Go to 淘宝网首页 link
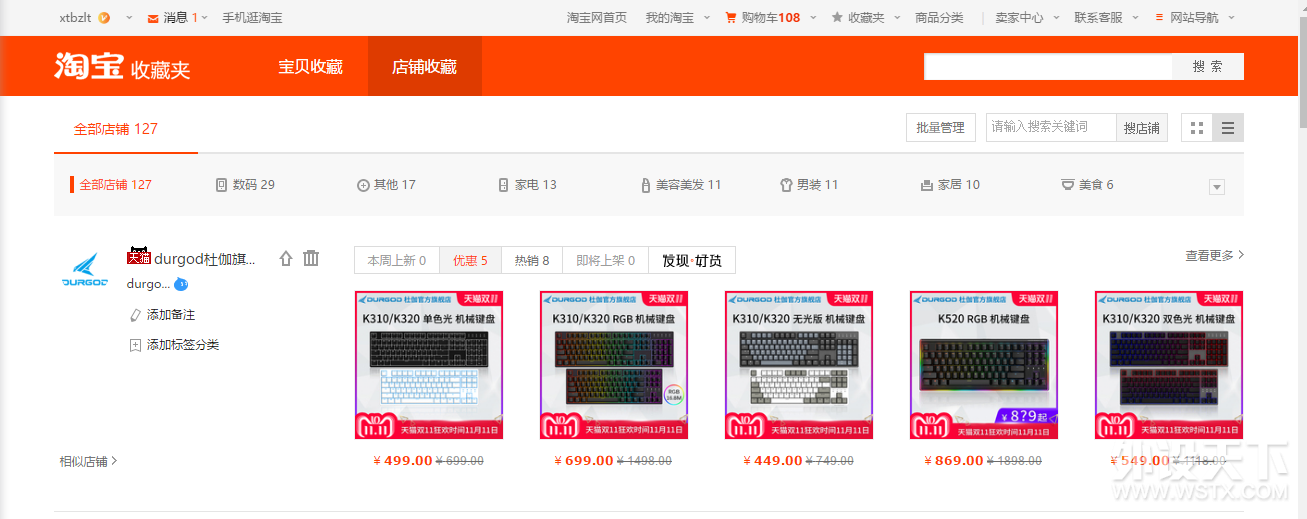The height and width of the screenshot is (519, 1307). (x=597, y=18)
